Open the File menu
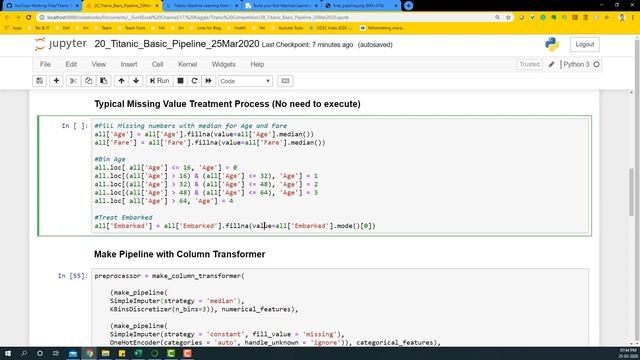This screenshot has height=360, width=640. pos(45,64)
